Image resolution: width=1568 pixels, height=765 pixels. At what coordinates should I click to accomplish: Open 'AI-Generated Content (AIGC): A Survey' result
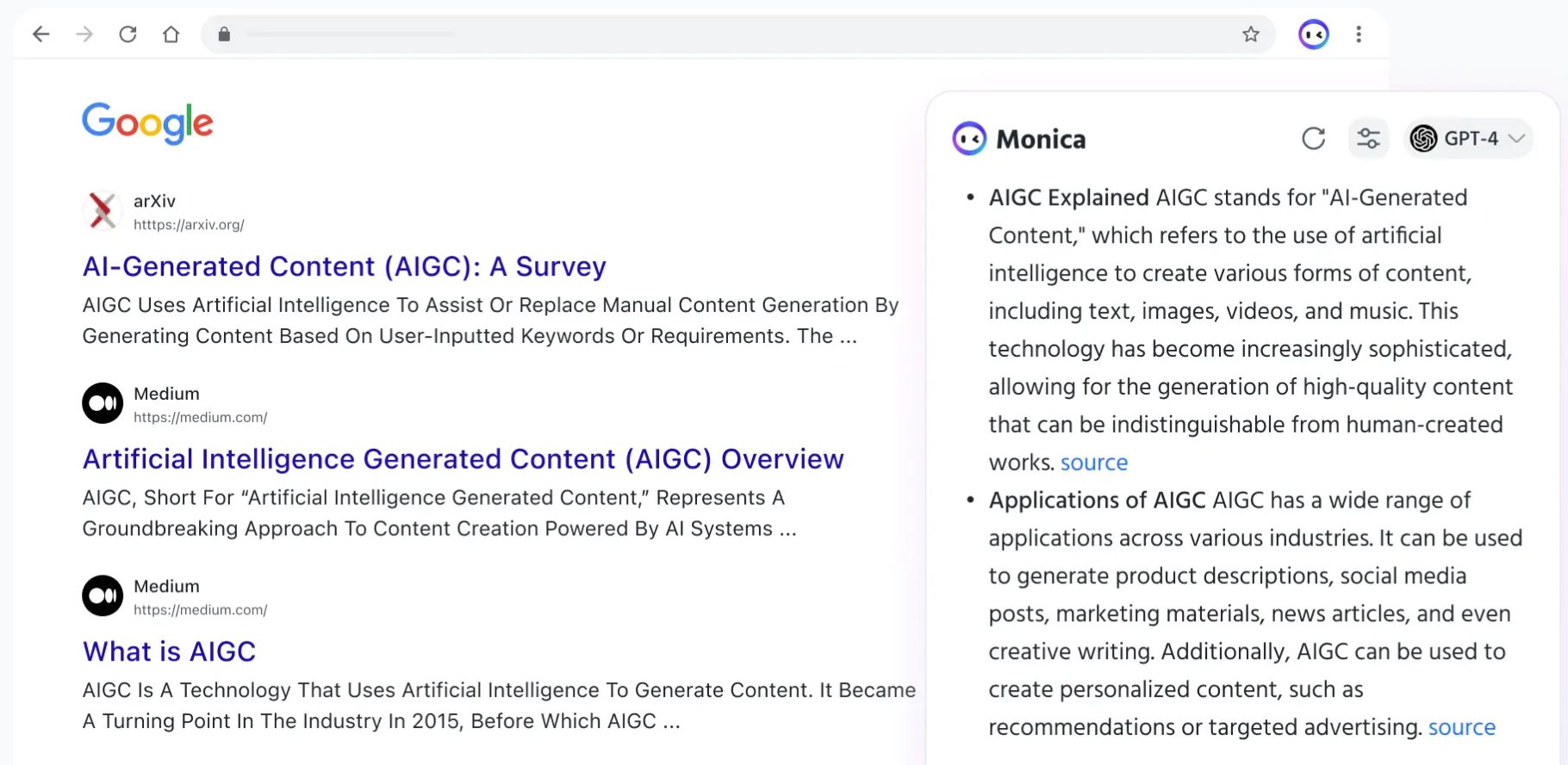(x=344, y=267)
